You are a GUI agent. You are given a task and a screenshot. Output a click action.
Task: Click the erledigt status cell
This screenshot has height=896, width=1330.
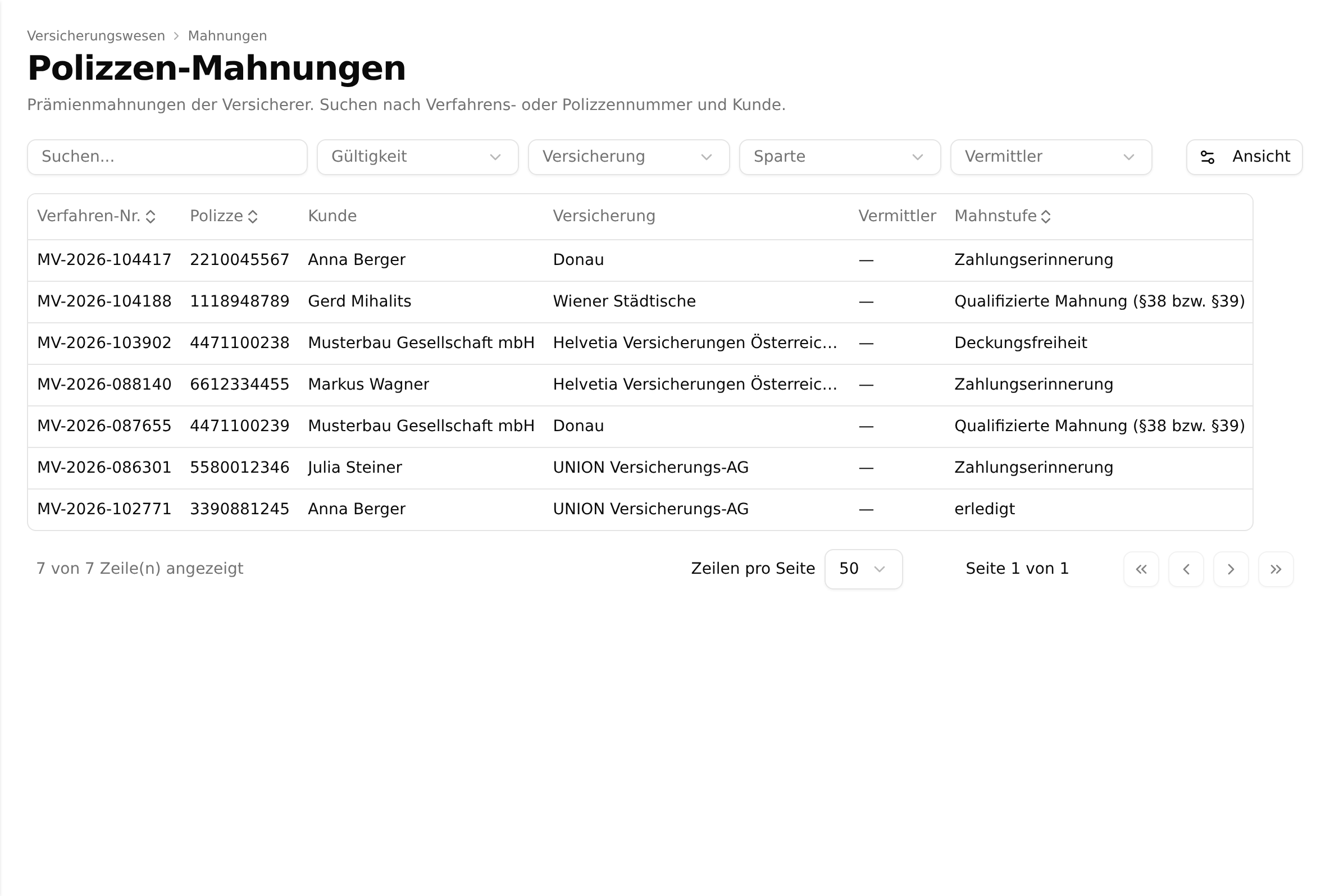[984, 510]
